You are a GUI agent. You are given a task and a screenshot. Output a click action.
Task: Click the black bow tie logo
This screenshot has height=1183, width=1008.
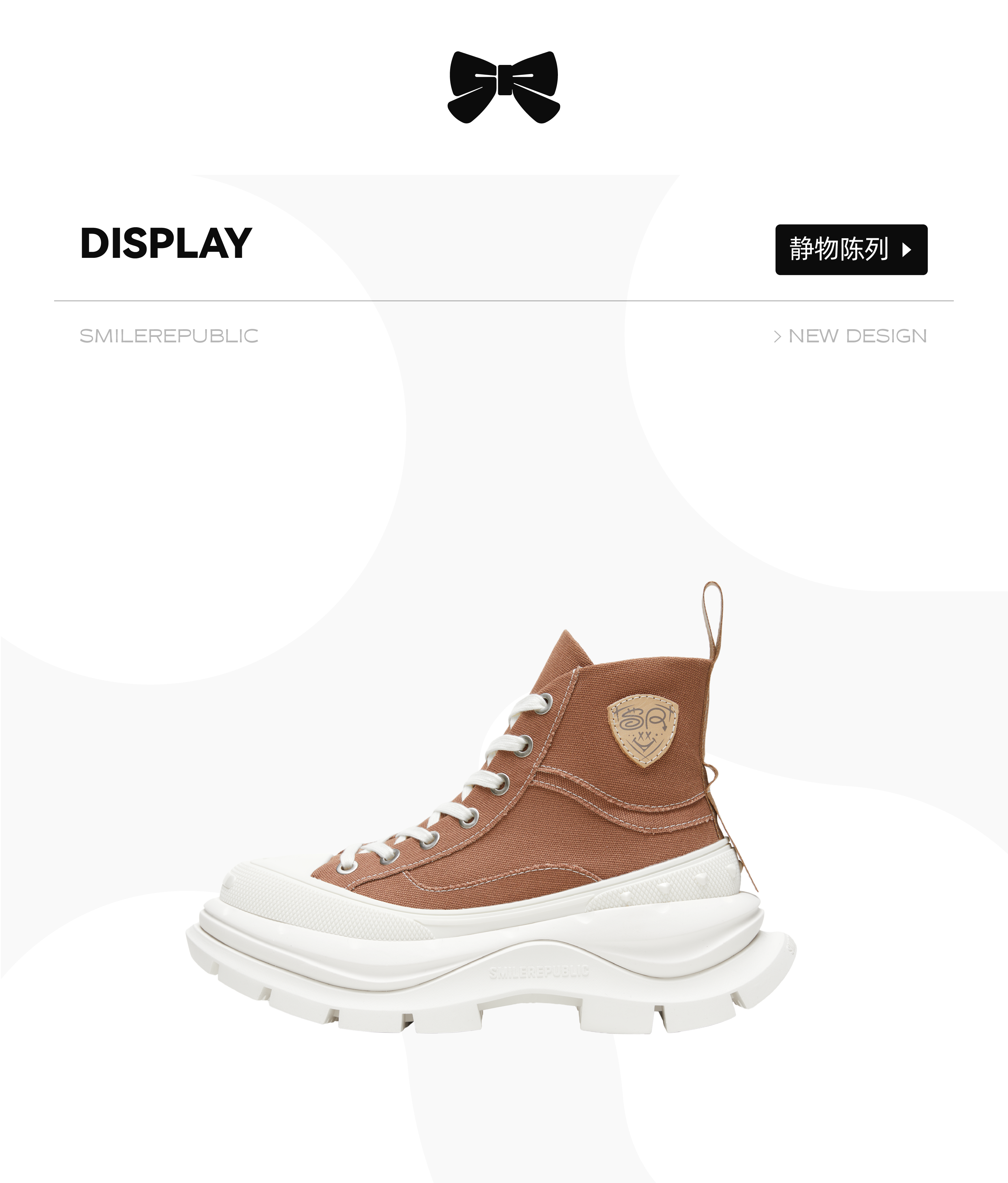504,87
